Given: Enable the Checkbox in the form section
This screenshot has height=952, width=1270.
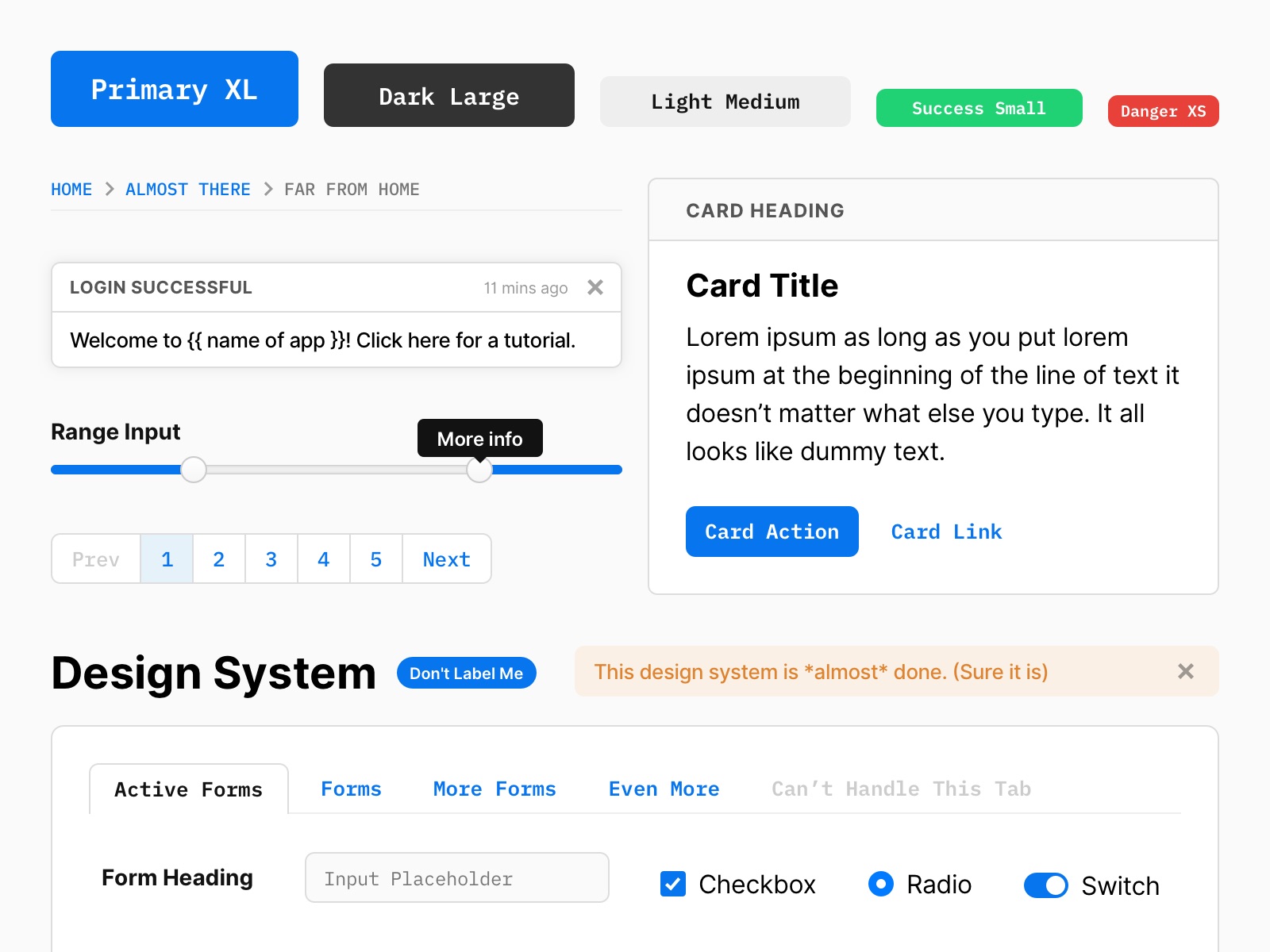Looking at the screenshot, I should coord(672,884).
